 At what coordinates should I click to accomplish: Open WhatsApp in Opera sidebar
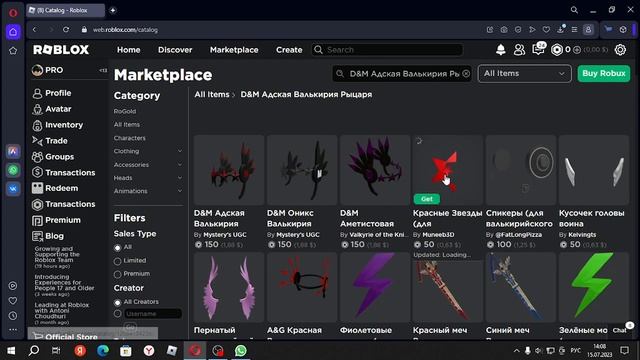pyautogui.click(x=13, y=170)
